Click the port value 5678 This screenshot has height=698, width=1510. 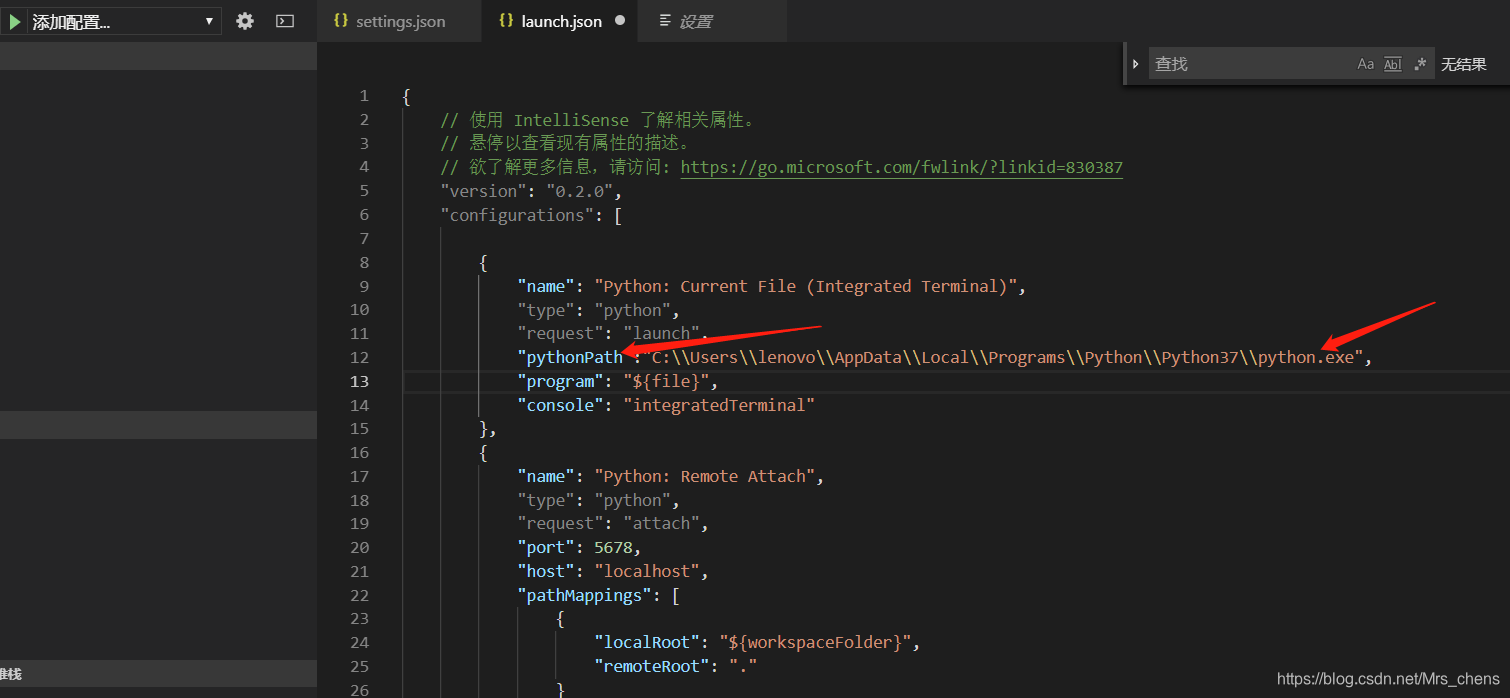click(x=613, y=547)
